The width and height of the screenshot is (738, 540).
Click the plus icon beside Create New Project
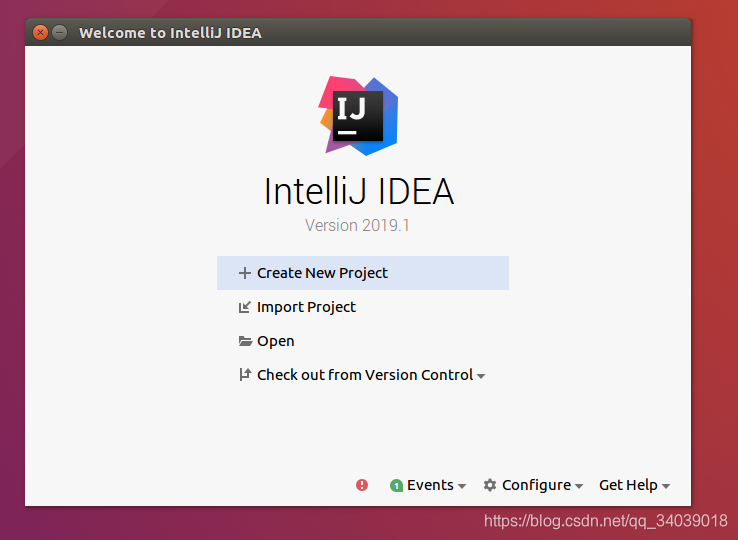[x=245, y=273]
